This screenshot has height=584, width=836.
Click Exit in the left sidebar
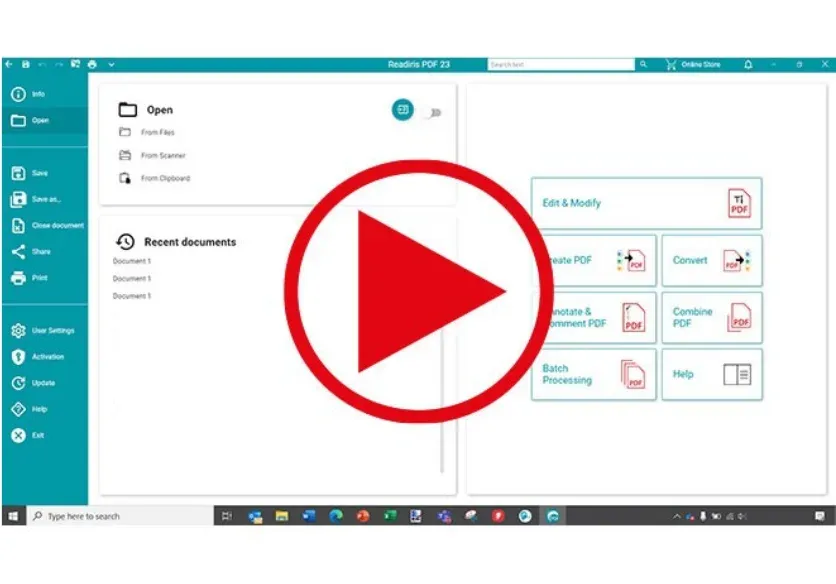coord(45,435)
